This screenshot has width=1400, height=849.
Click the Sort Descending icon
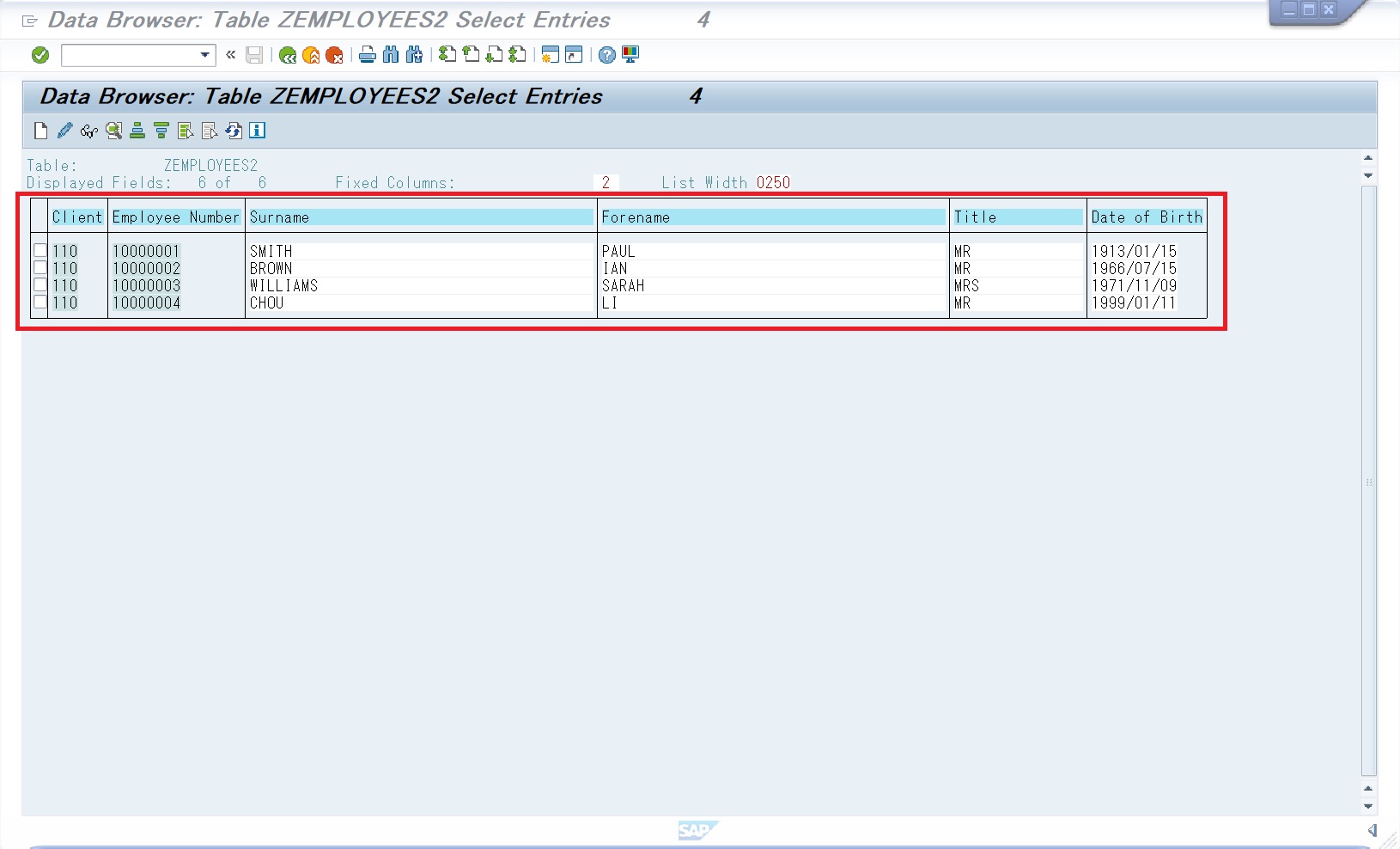(x=161, y=131)
